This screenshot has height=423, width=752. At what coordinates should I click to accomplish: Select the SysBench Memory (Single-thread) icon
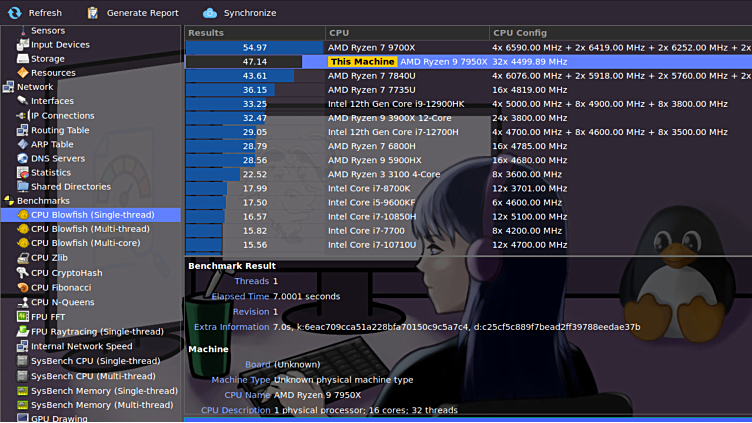pos(22,390)
